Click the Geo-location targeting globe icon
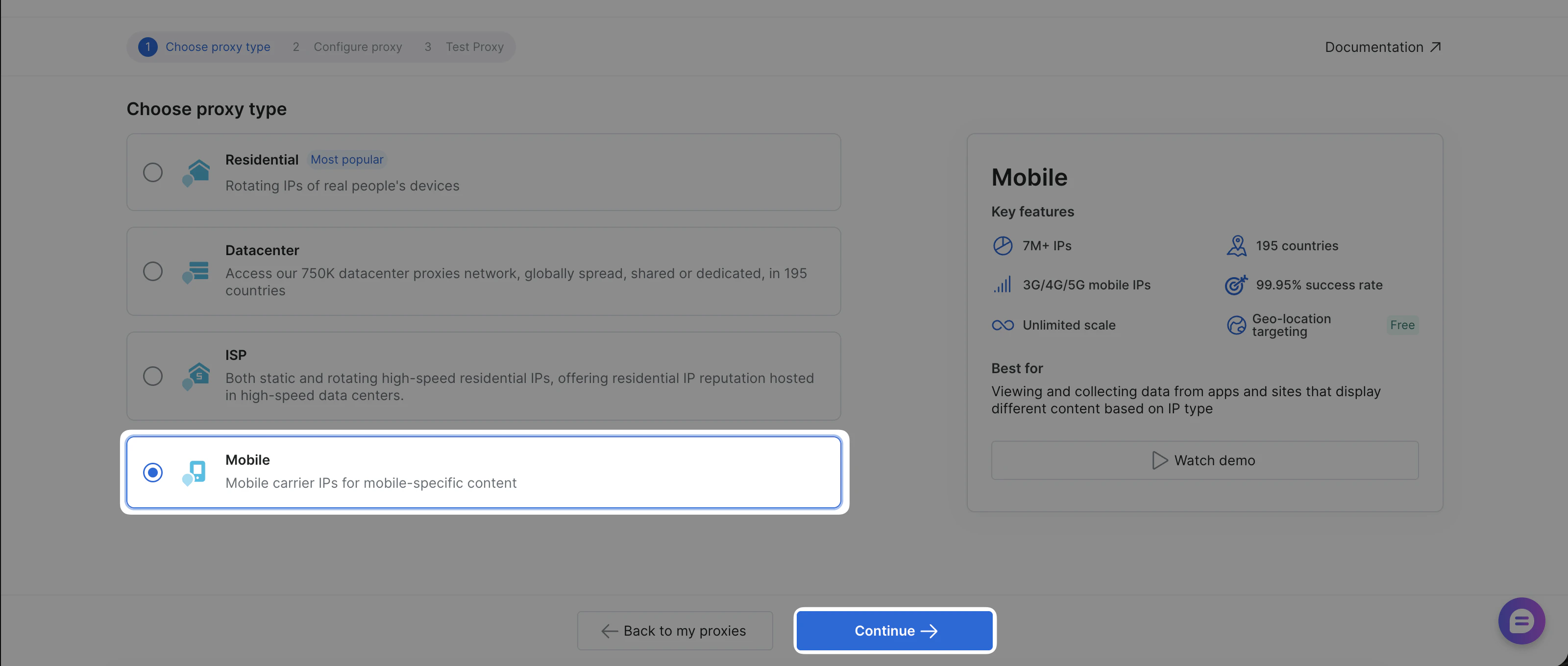1568x666 pixels. pos(1236,325)
